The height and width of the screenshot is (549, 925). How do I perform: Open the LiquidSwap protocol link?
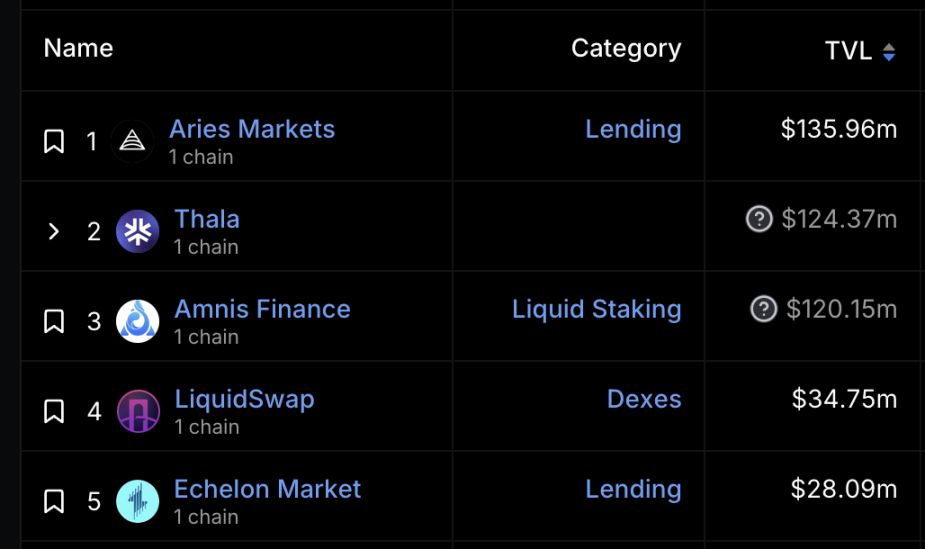point(244,399)
